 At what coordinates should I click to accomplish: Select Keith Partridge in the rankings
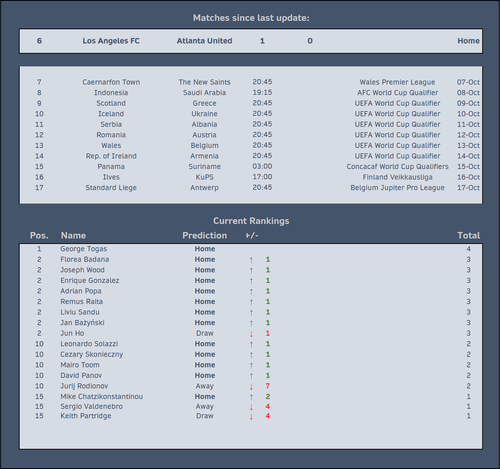[86, 416]
